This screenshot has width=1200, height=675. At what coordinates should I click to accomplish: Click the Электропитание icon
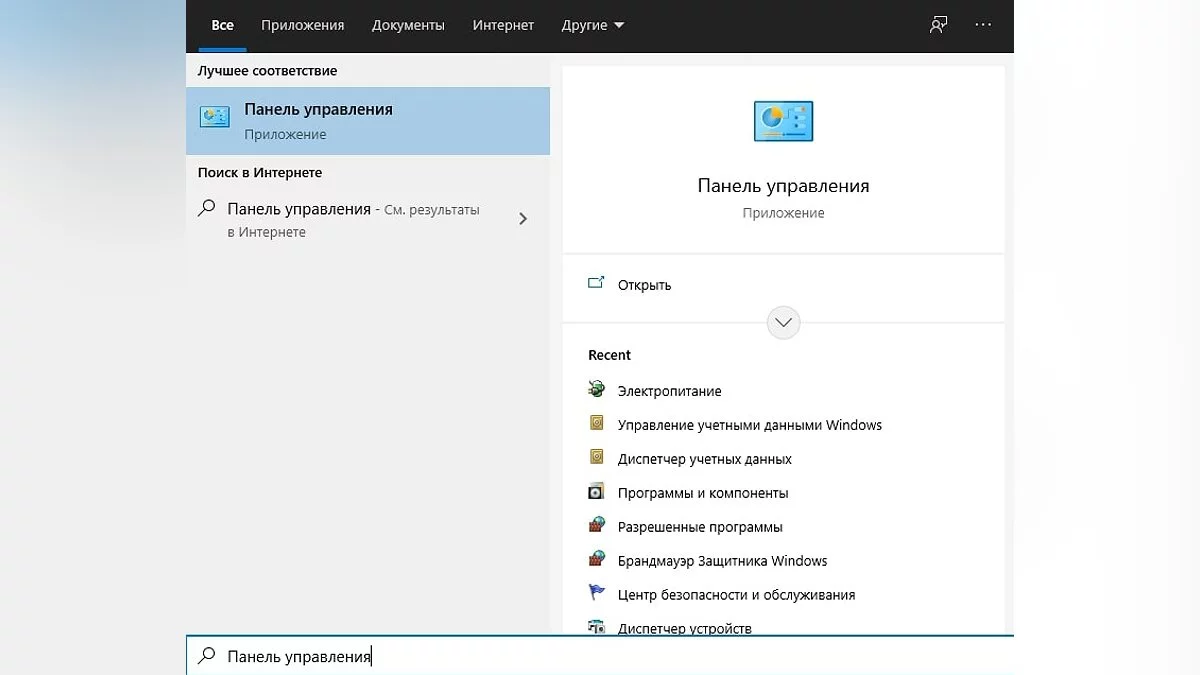point(597,389)
